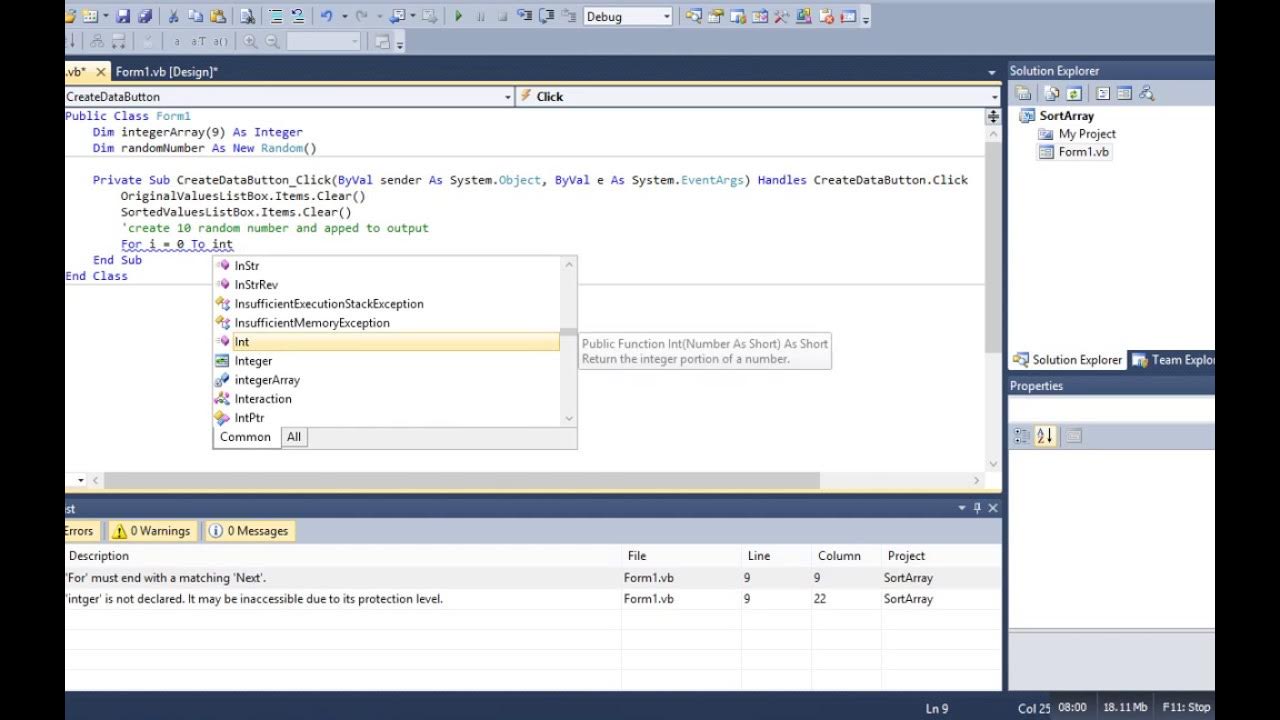Click the Navigate Backward toolbar icon
The height and width of the screenshot is (720, 1280).
point(398,17)
